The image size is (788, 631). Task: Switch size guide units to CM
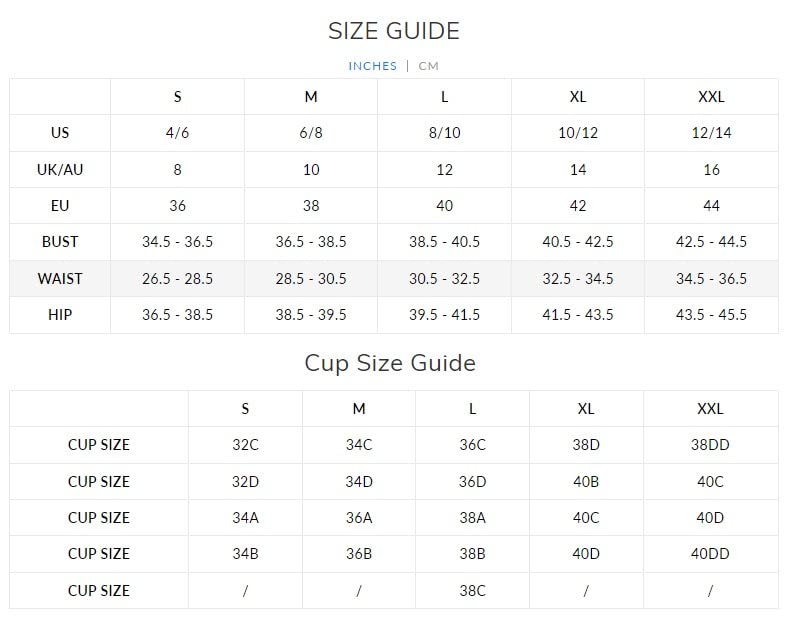428,66
